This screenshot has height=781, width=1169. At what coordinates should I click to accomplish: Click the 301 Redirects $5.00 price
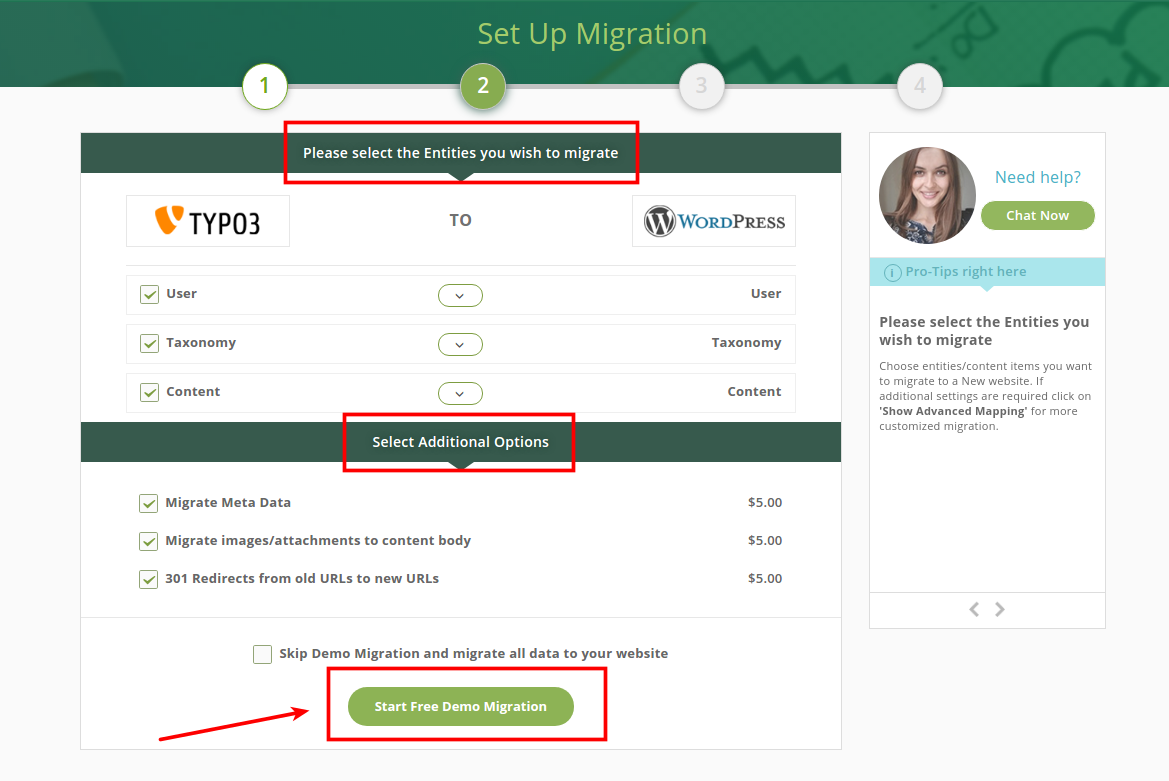(765, 579)
